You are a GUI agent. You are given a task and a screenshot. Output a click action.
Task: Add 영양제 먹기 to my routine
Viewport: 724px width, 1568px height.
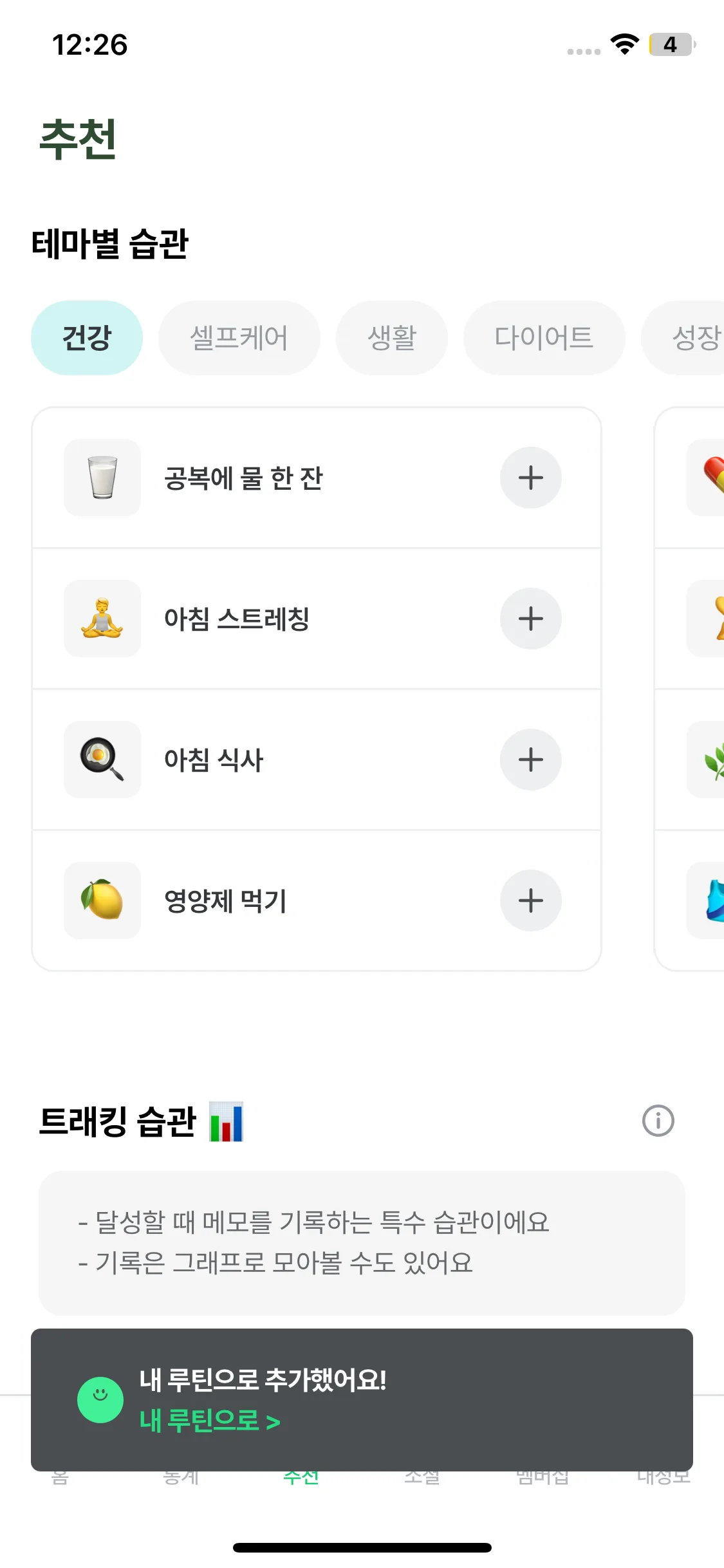530,901
